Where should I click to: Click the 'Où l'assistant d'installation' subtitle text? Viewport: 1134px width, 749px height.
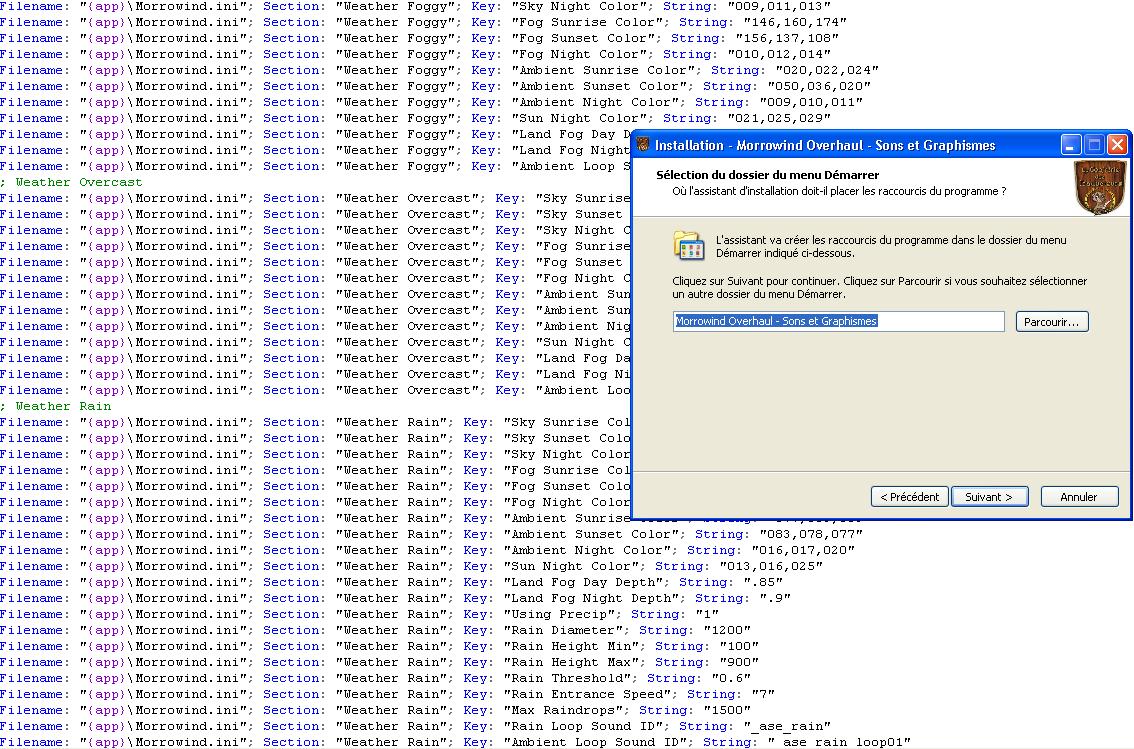(x=839, y=191)
